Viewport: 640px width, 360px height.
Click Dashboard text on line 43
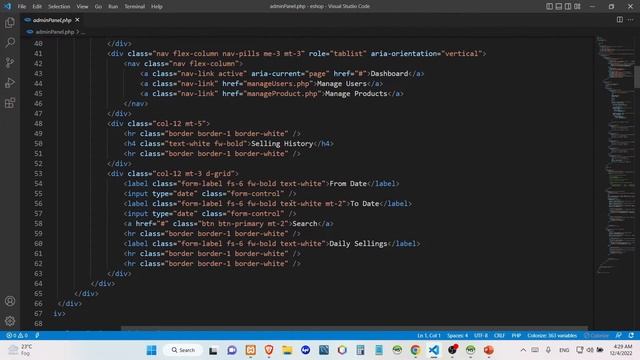click(x=389, y=73)
